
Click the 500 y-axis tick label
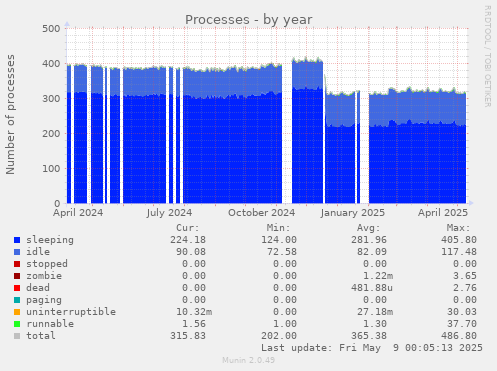[x=51, y=29]
